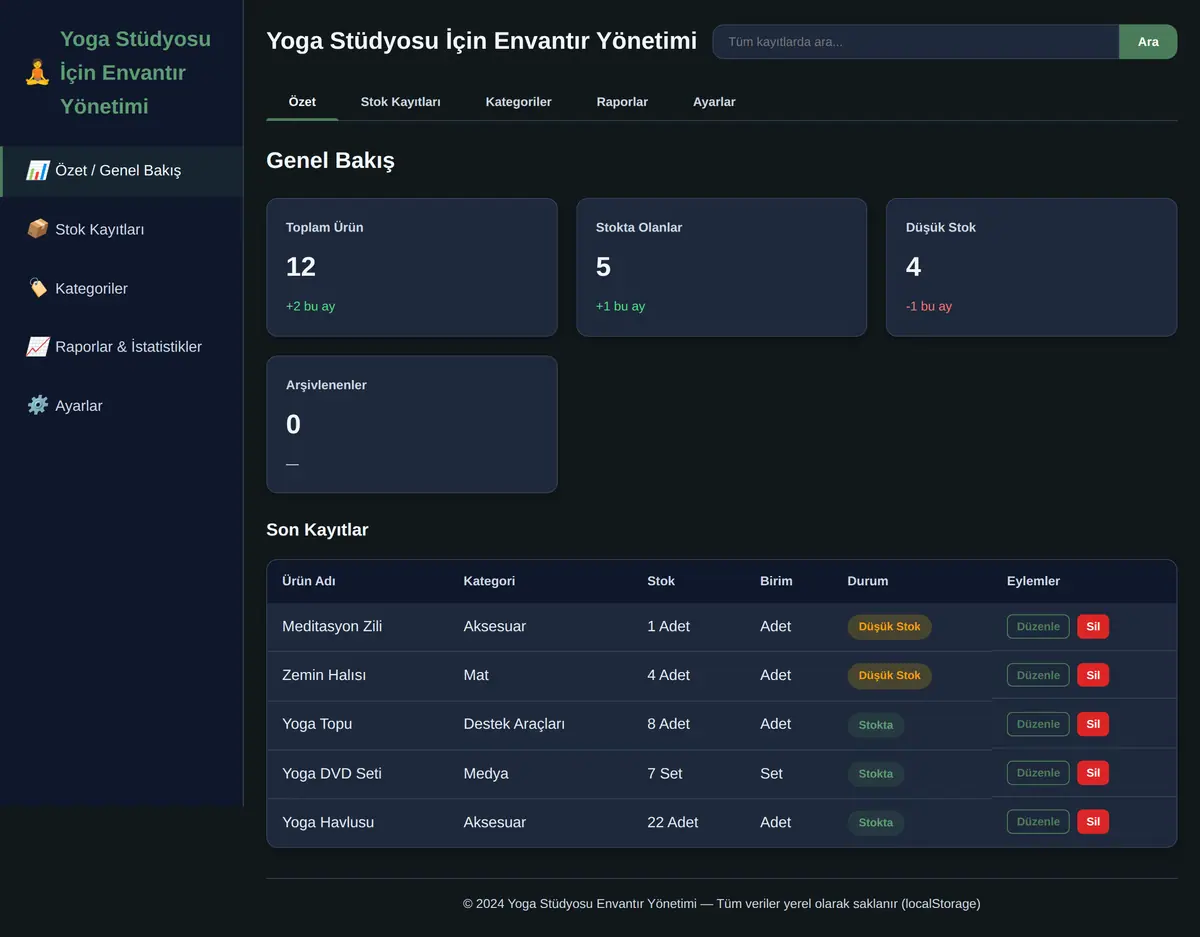Open Özet / Genel Bakış in the sidebar
Image resolution: width=1200 pixels, height=937 pixels.
point(121,171)
